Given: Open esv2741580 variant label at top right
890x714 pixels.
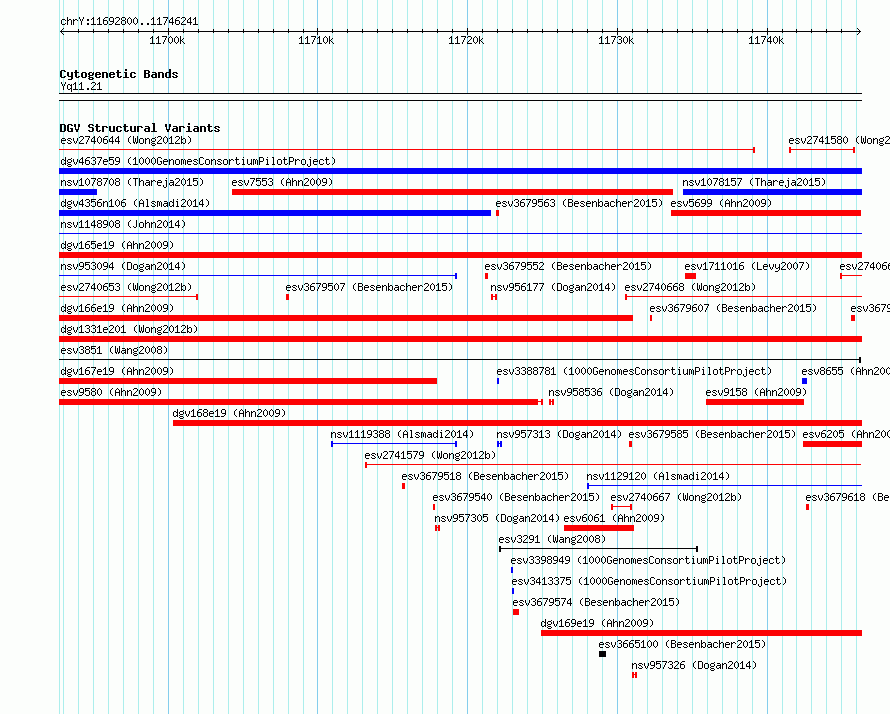Looking at the screenshot, I should 839,140.
